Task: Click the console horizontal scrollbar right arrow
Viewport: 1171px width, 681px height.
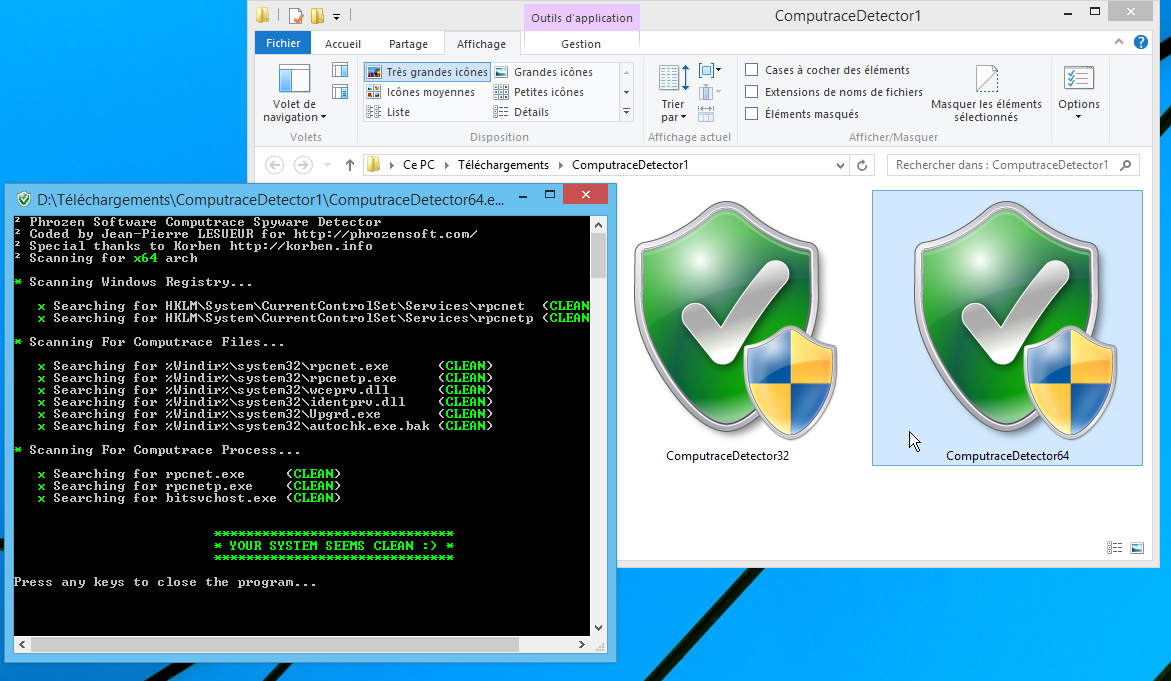Action: coord(582,644)
